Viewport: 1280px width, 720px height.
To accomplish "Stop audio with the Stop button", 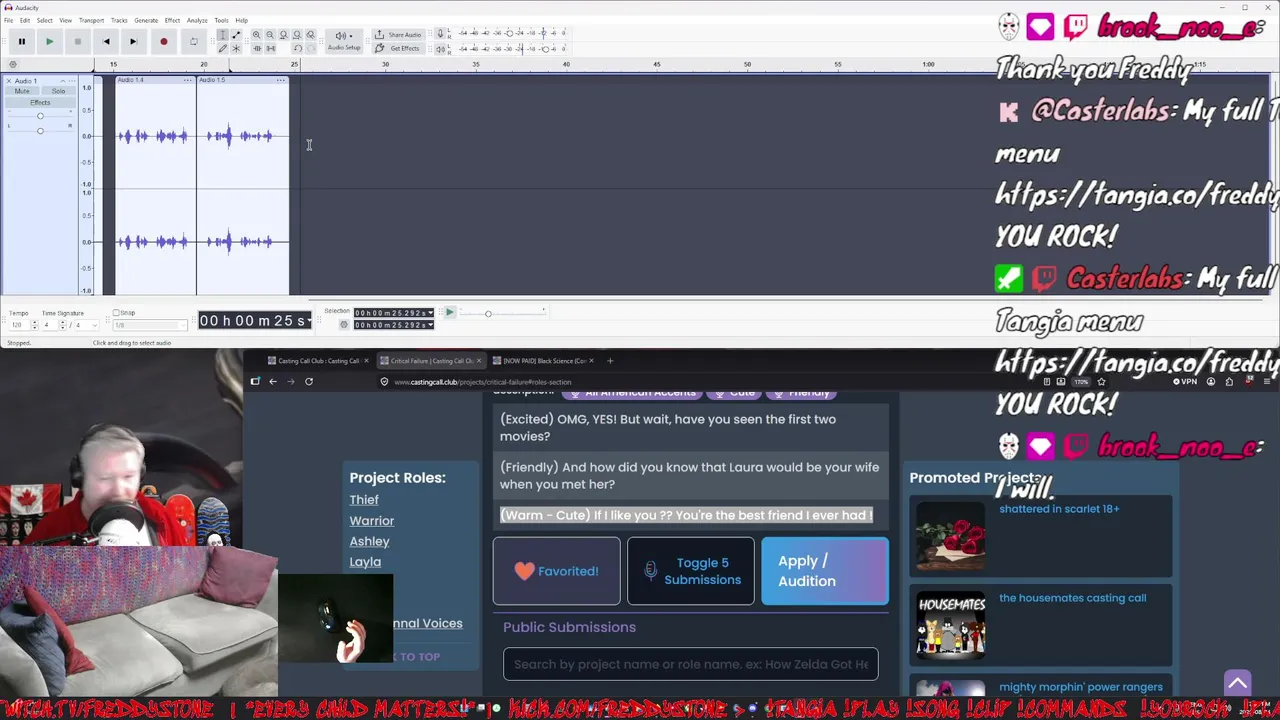I will pos(77,41).
